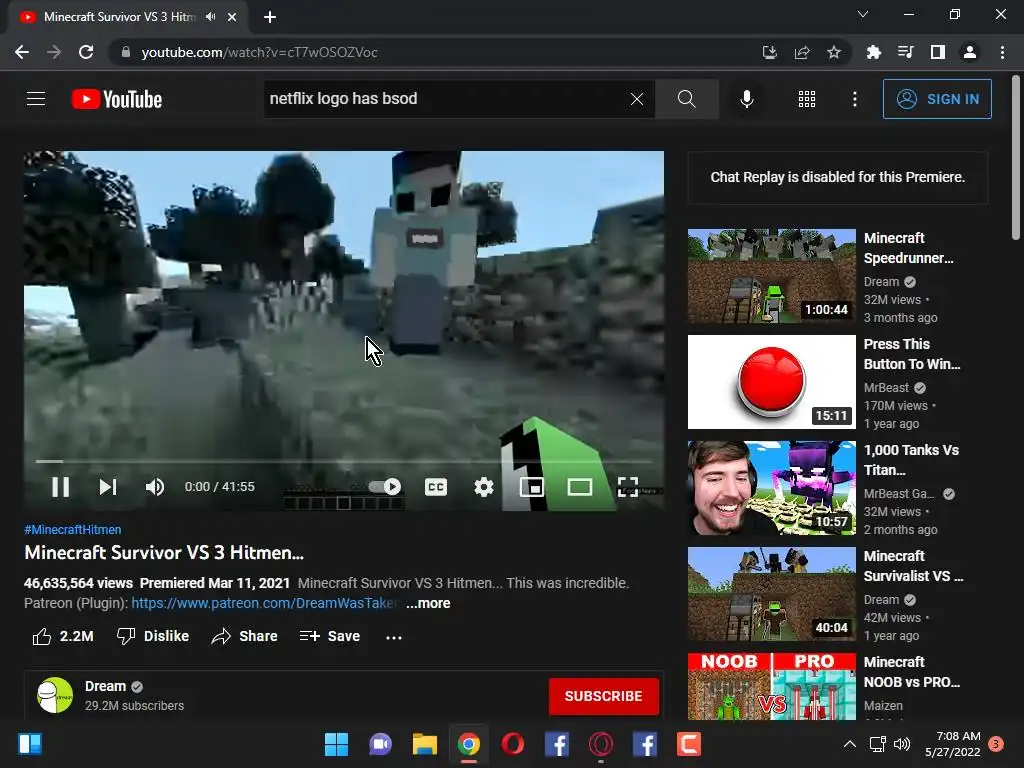Enter fullscreen mode
Viewport: 1024px width, 768px height.
click(x=628, y=487)
